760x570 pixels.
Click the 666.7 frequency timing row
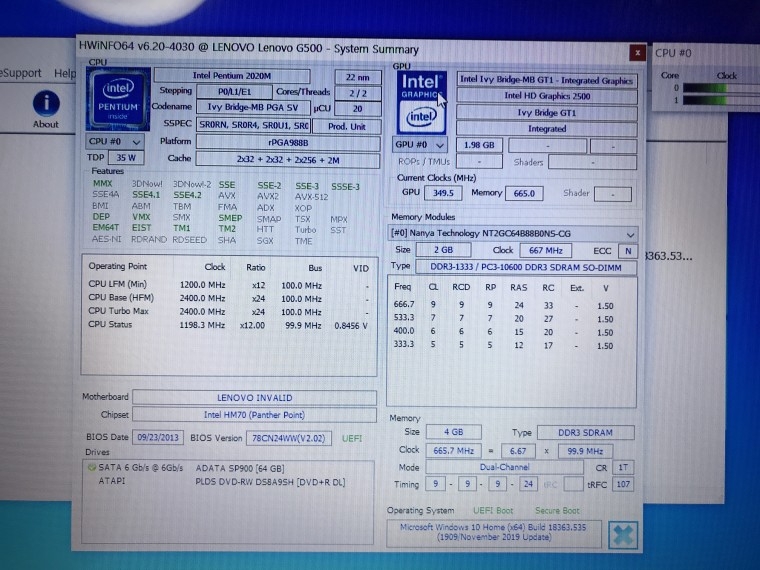pos(504,305)
